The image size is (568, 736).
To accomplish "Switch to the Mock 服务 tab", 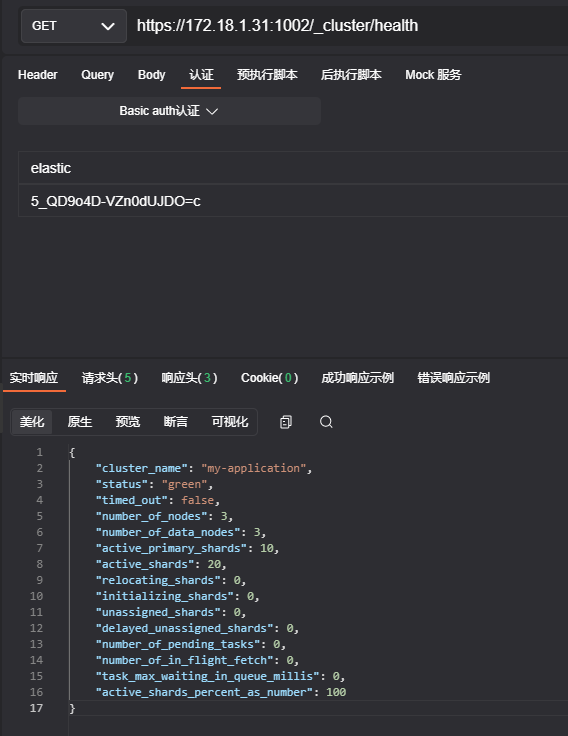I will click(x=433, y=75).
